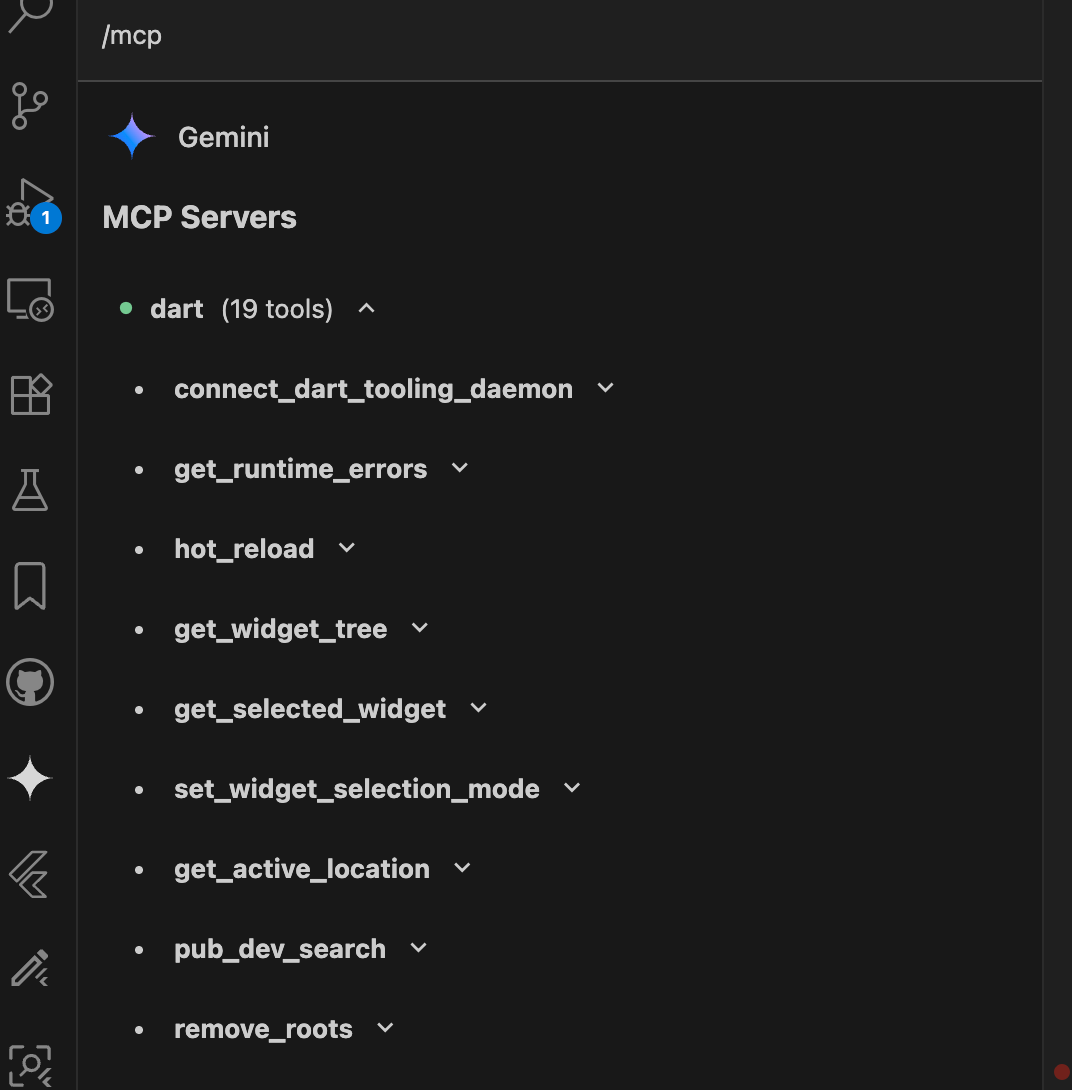
Task: Open the Flutter widget inspector search icon
Action: tap(29, 1064)
